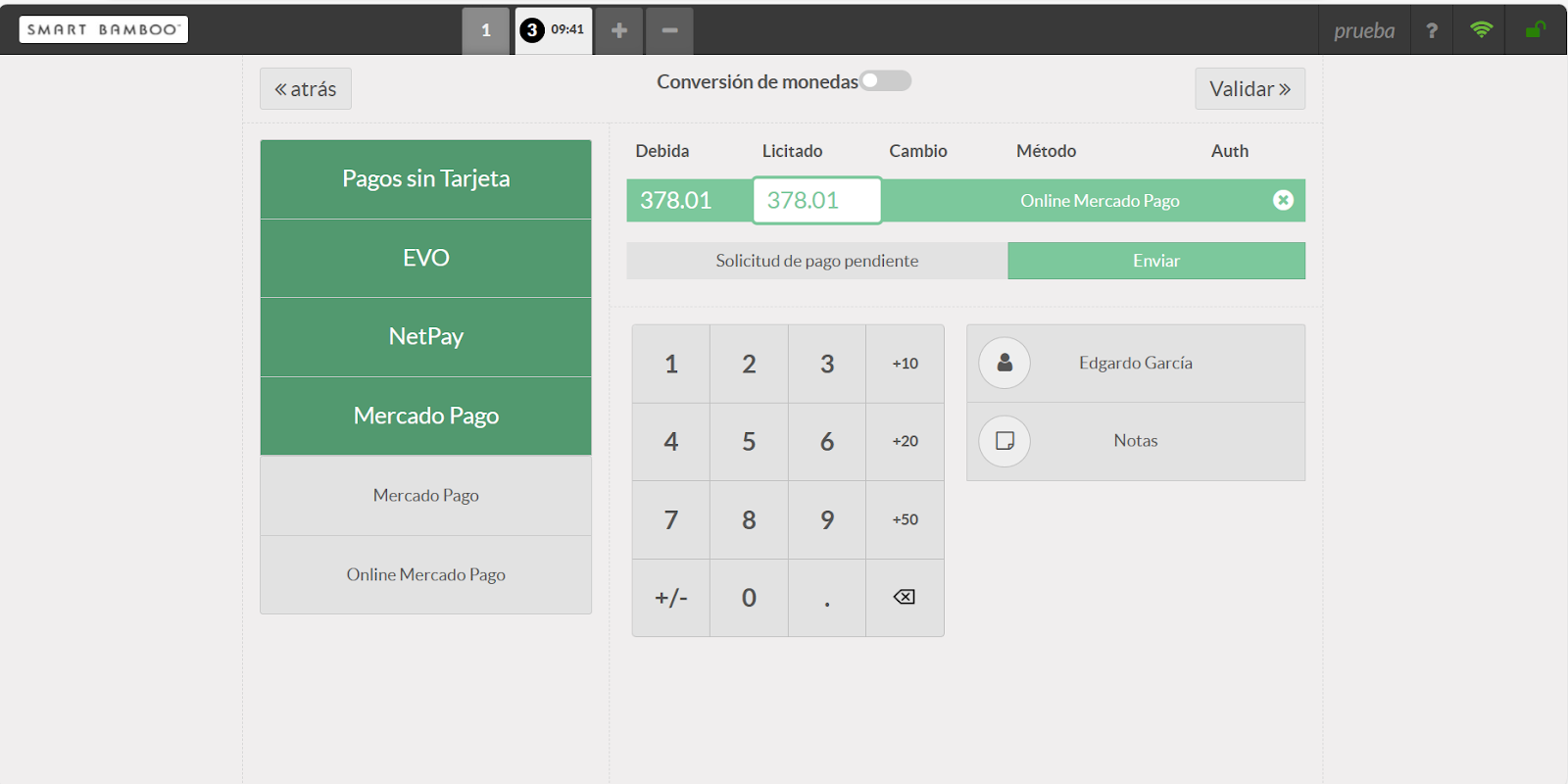Screen dimensions: 1568x784
Task: Click the Licitado amount field 378.01
Action: (x=817, y=200)
